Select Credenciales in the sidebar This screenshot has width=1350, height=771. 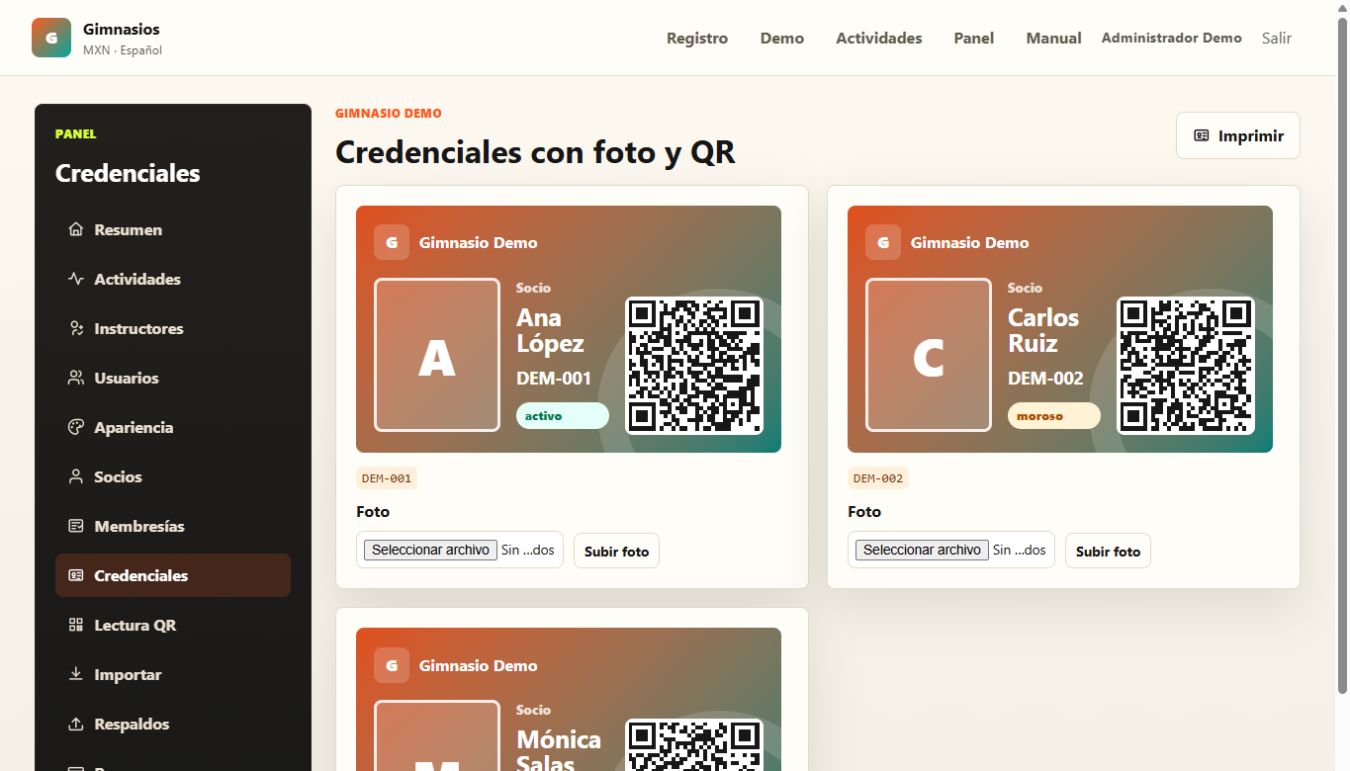[x=173, y=576]
